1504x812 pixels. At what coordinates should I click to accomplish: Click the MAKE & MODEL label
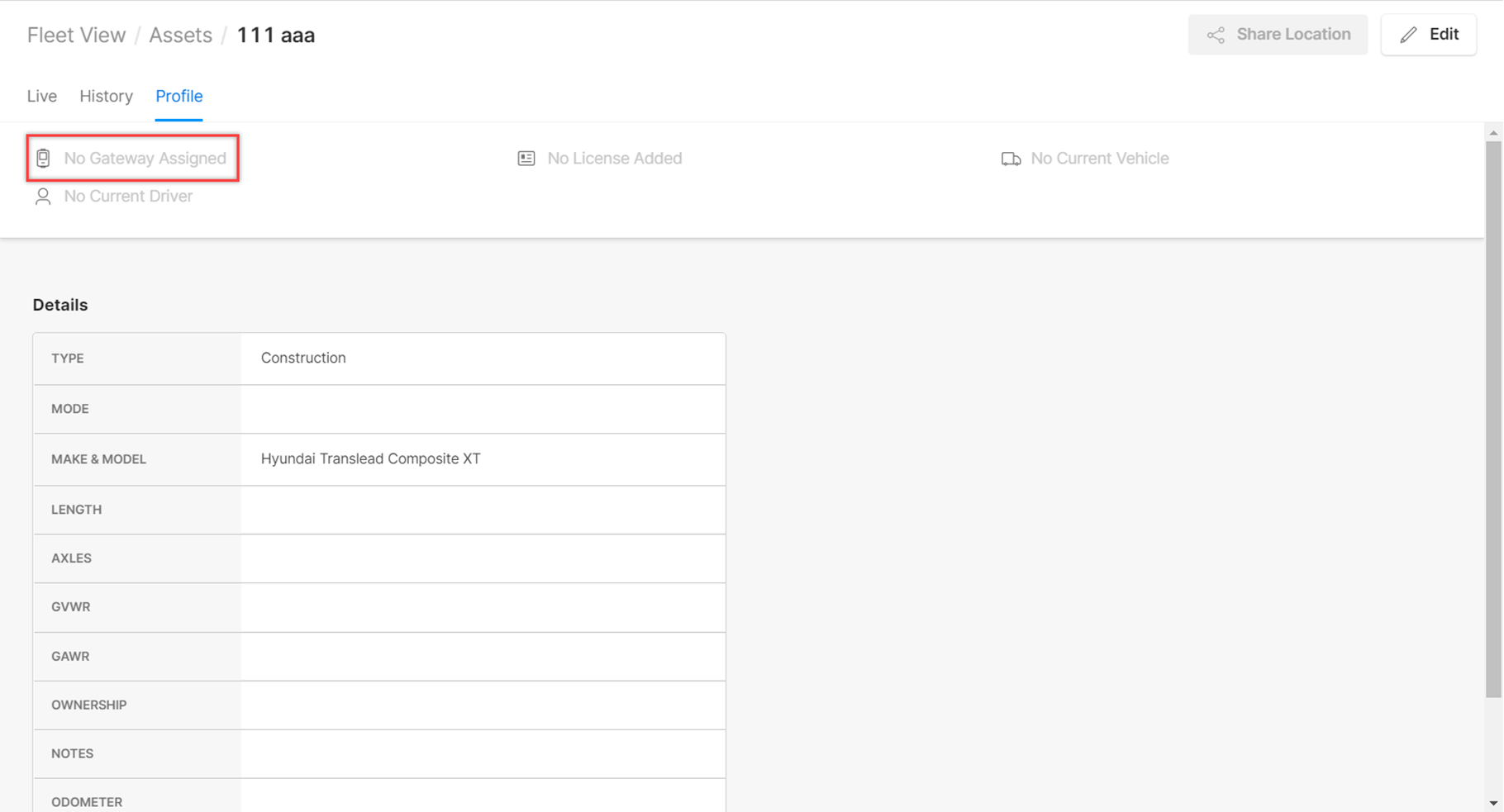(98, 459)
